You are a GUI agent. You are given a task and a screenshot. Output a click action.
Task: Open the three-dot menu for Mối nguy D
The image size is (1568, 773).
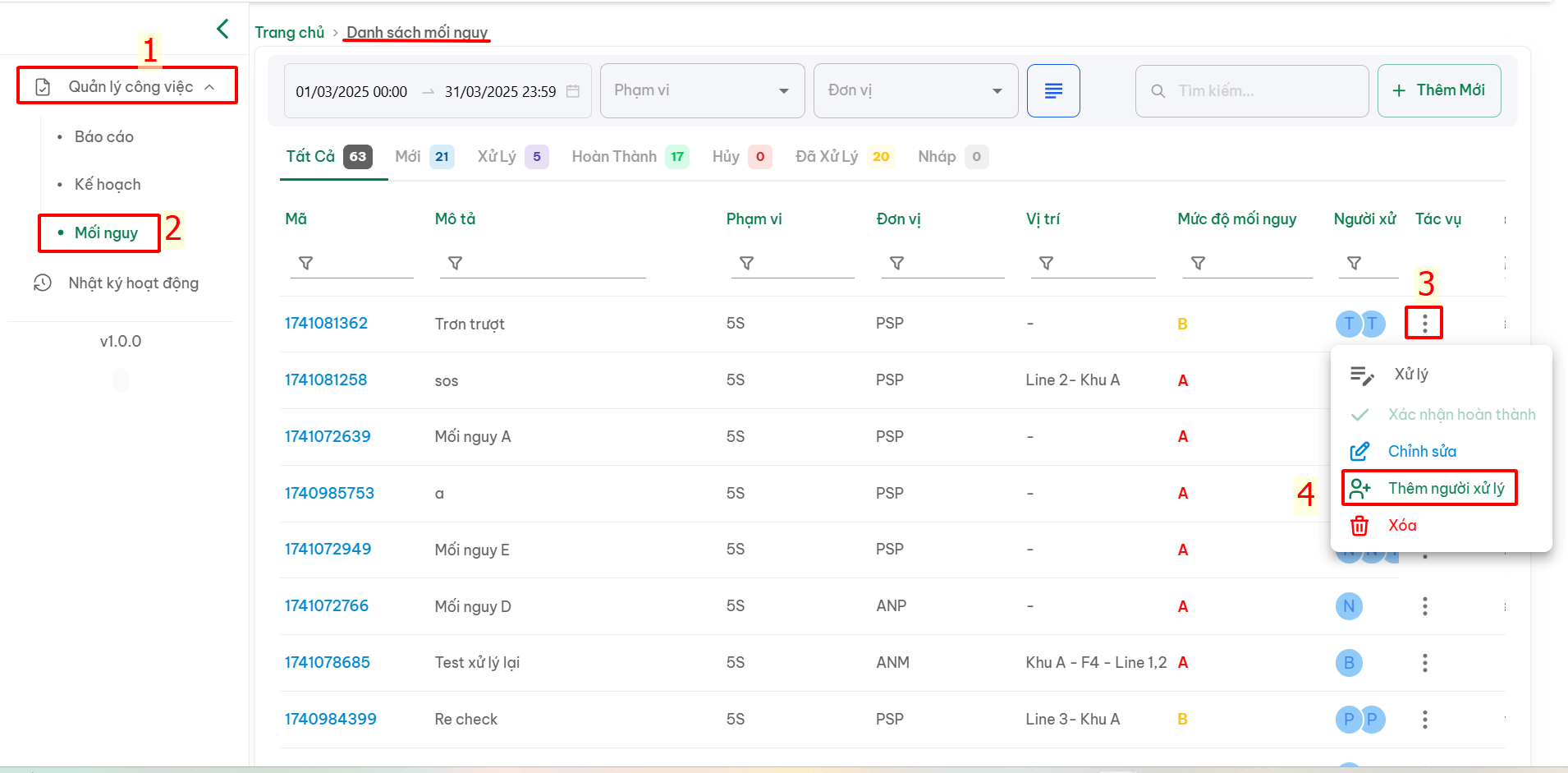pos(1424,606)
